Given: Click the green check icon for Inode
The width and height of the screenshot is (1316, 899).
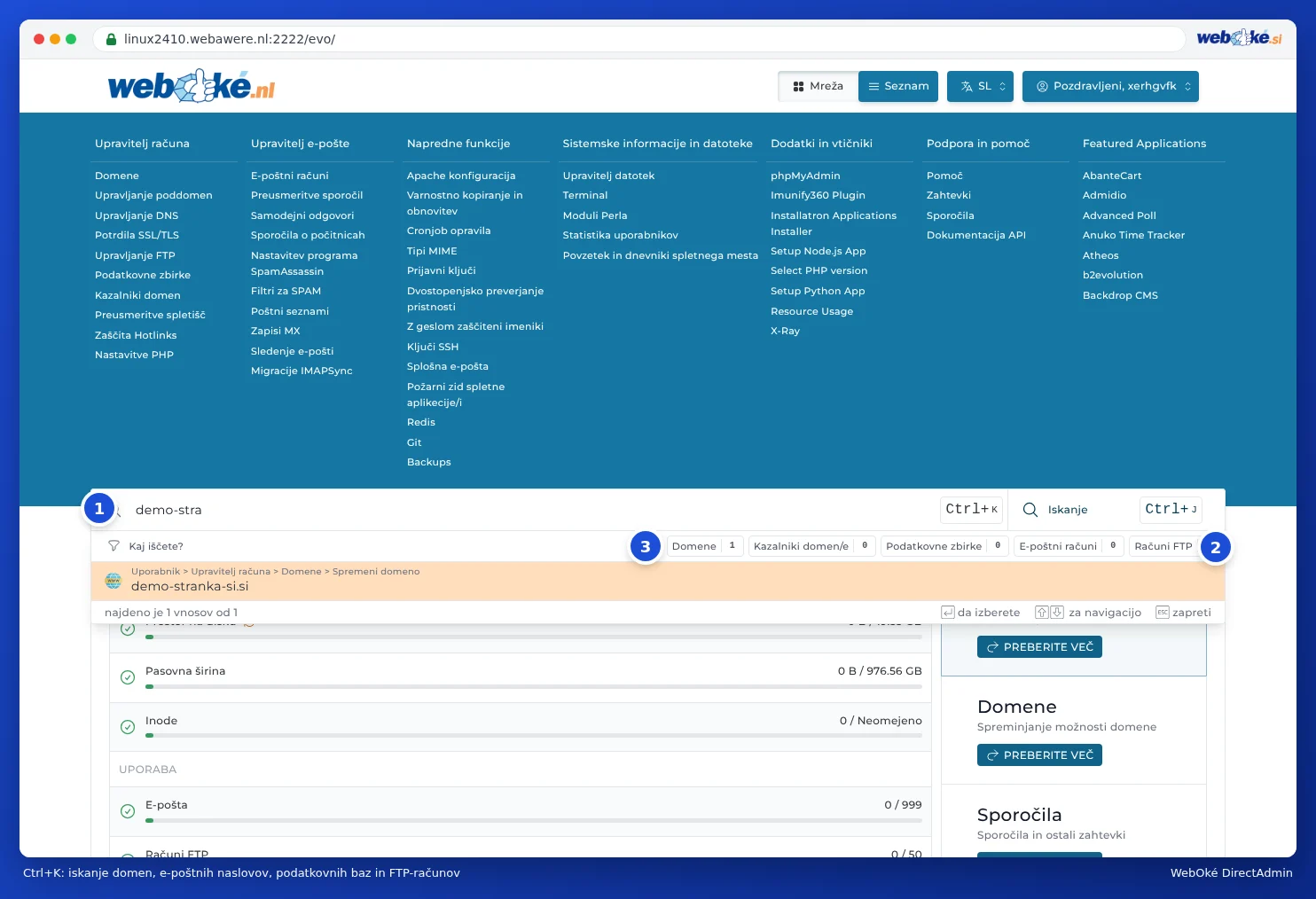Looking at the screenshot, I should [128, 727].
